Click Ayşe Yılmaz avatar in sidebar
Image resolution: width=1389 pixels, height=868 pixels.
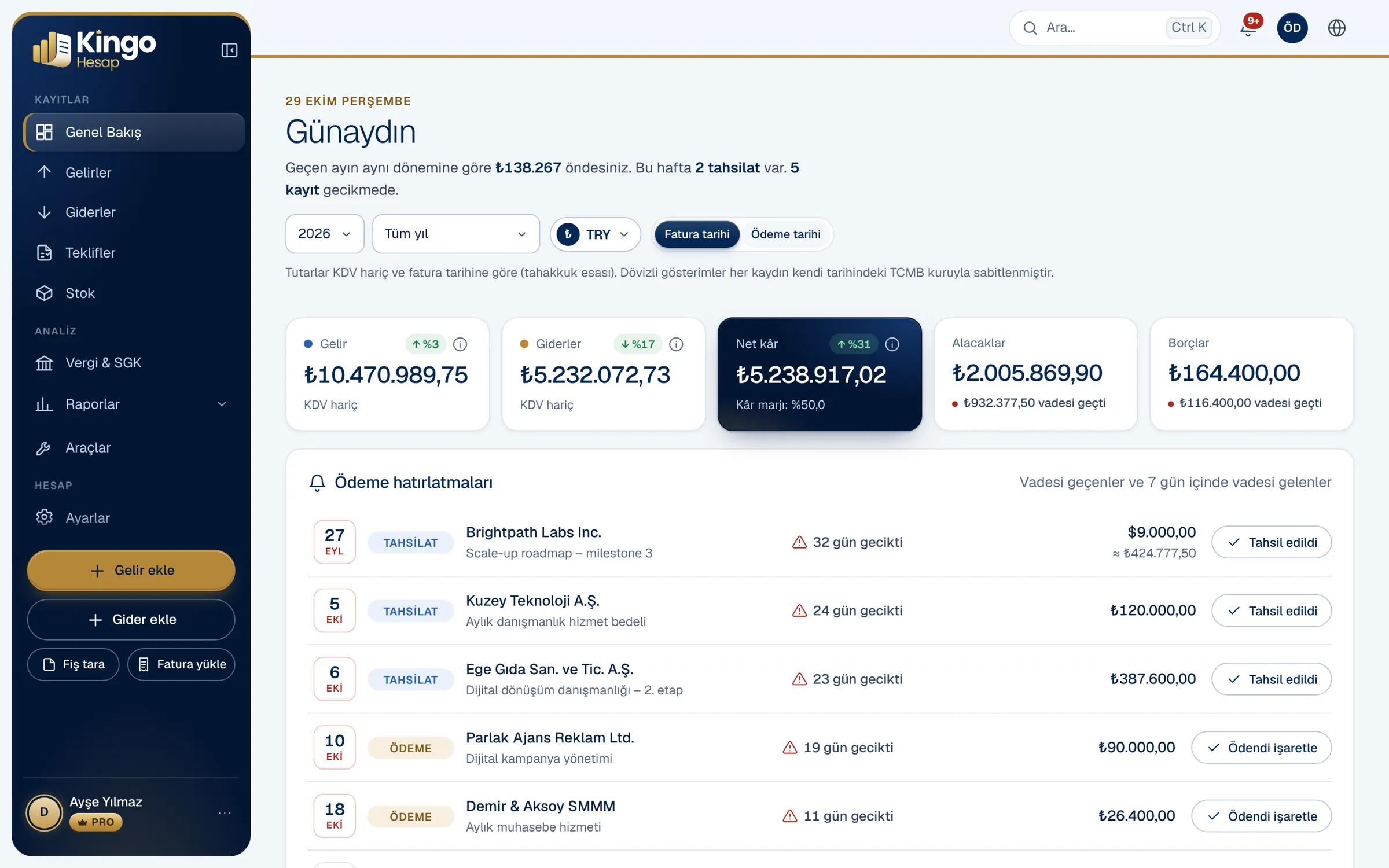(x=44, y=812)
